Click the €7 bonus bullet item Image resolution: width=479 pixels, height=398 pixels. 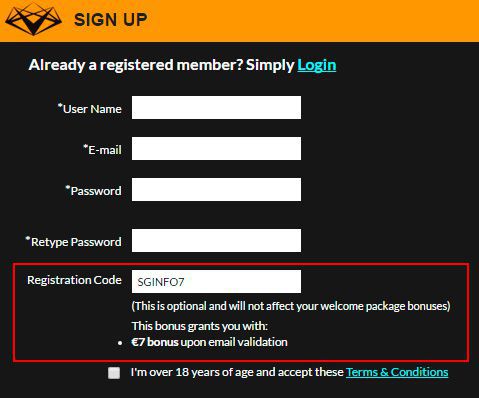click(x=209, y=342)
